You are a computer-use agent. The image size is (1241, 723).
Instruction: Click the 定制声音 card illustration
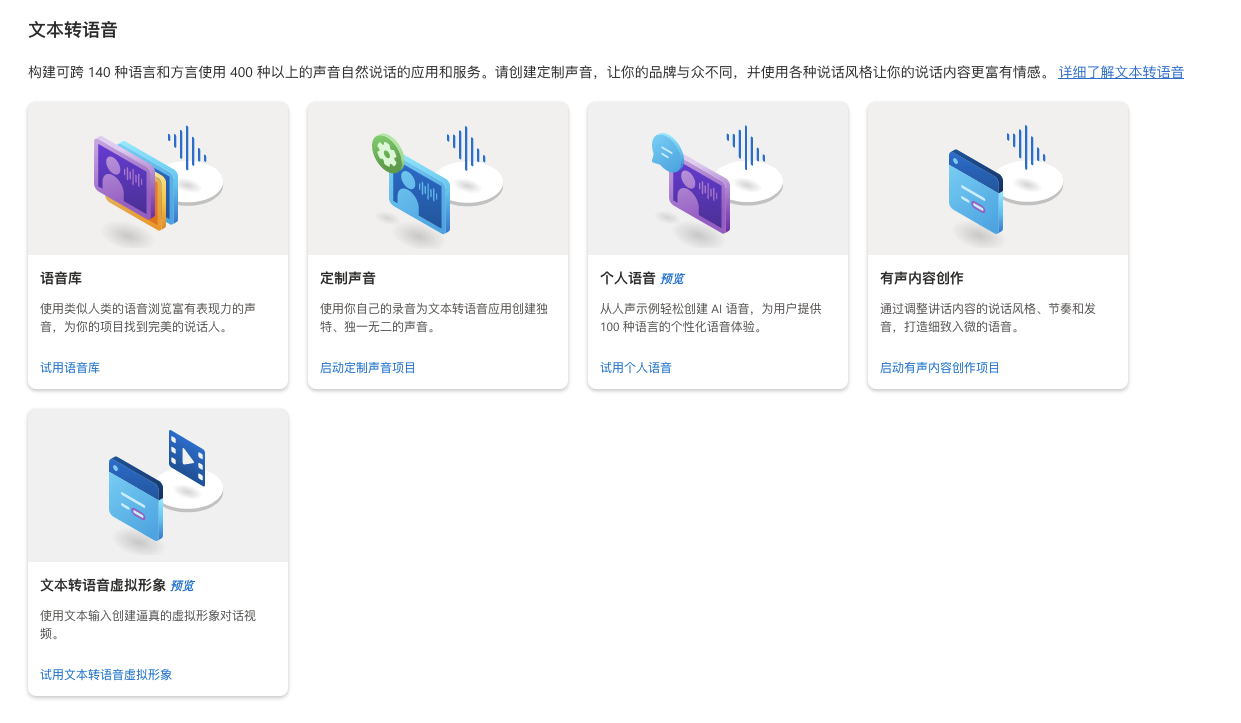point(438,178)
